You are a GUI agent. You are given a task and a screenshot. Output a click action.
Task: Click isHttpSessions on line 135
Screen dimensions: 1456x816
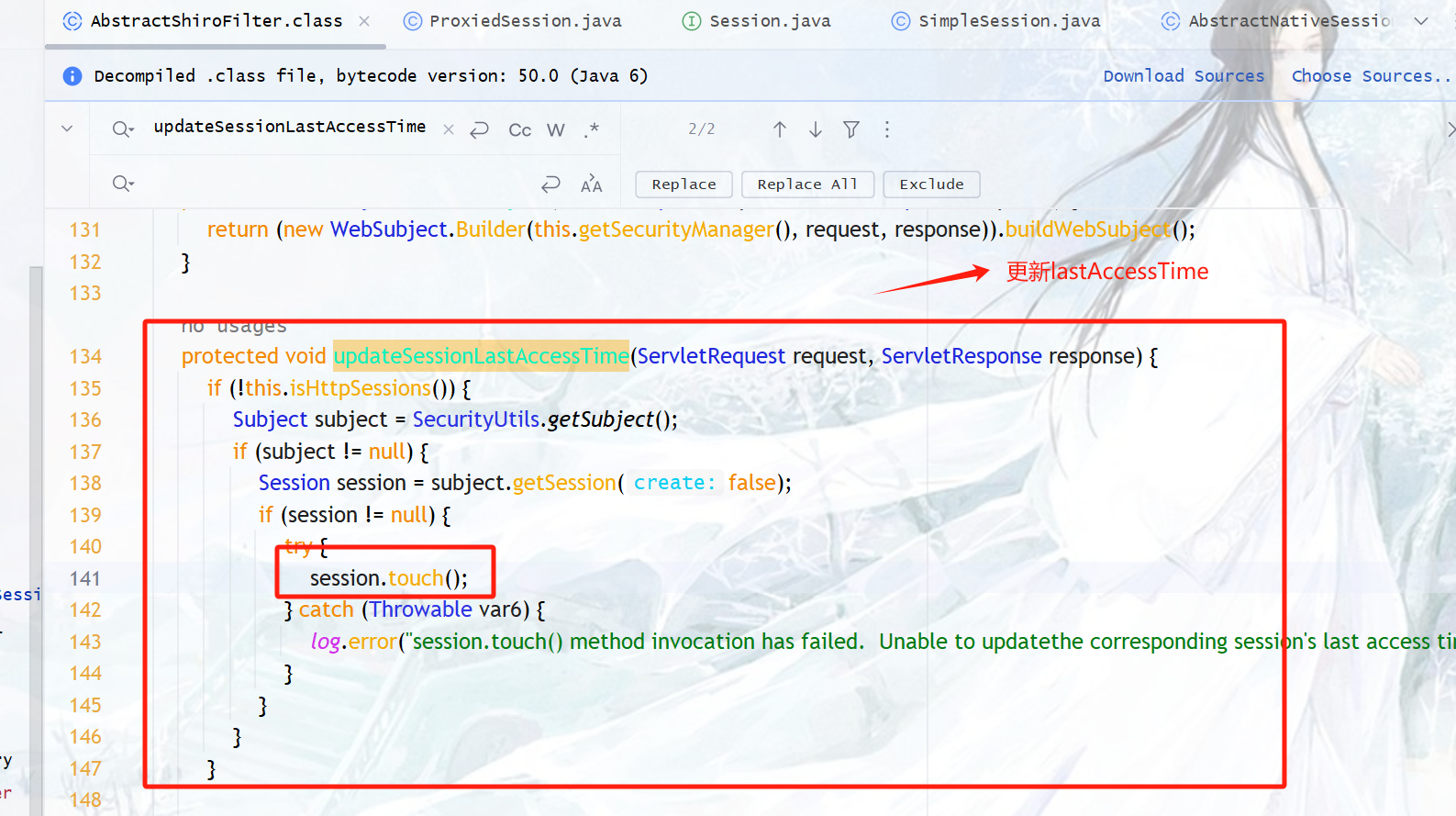[361, 388]
